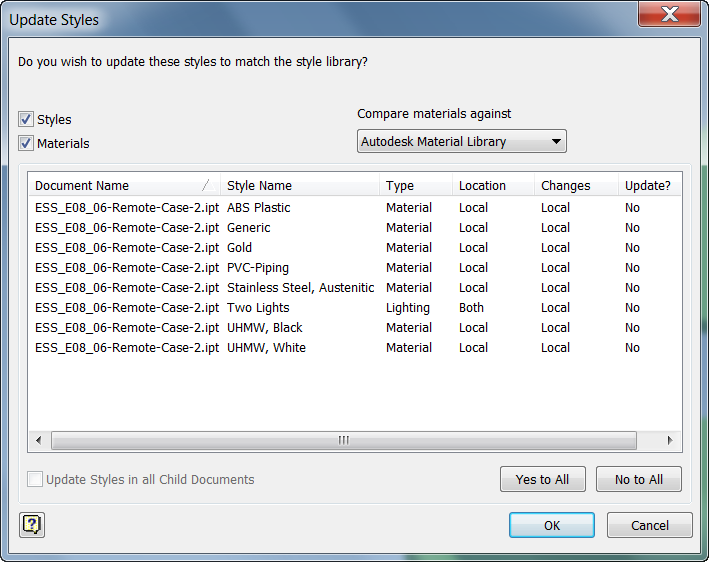The width and height of the screenshot is (709, 562).
Task: Click the horizontal scrollbar right arrow
Action: 670,440
